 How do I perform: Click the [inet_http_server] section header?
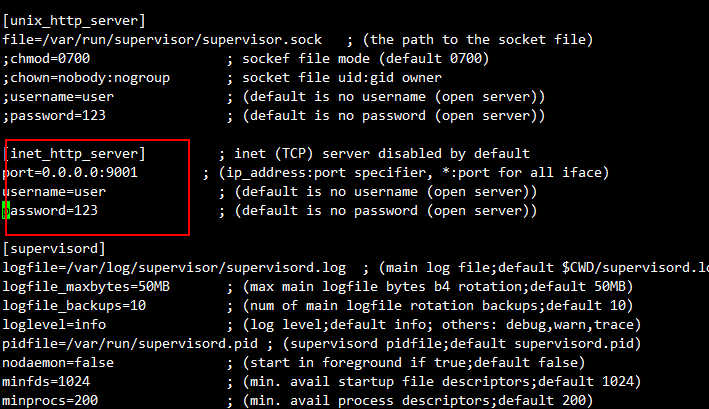pos(75,154)
